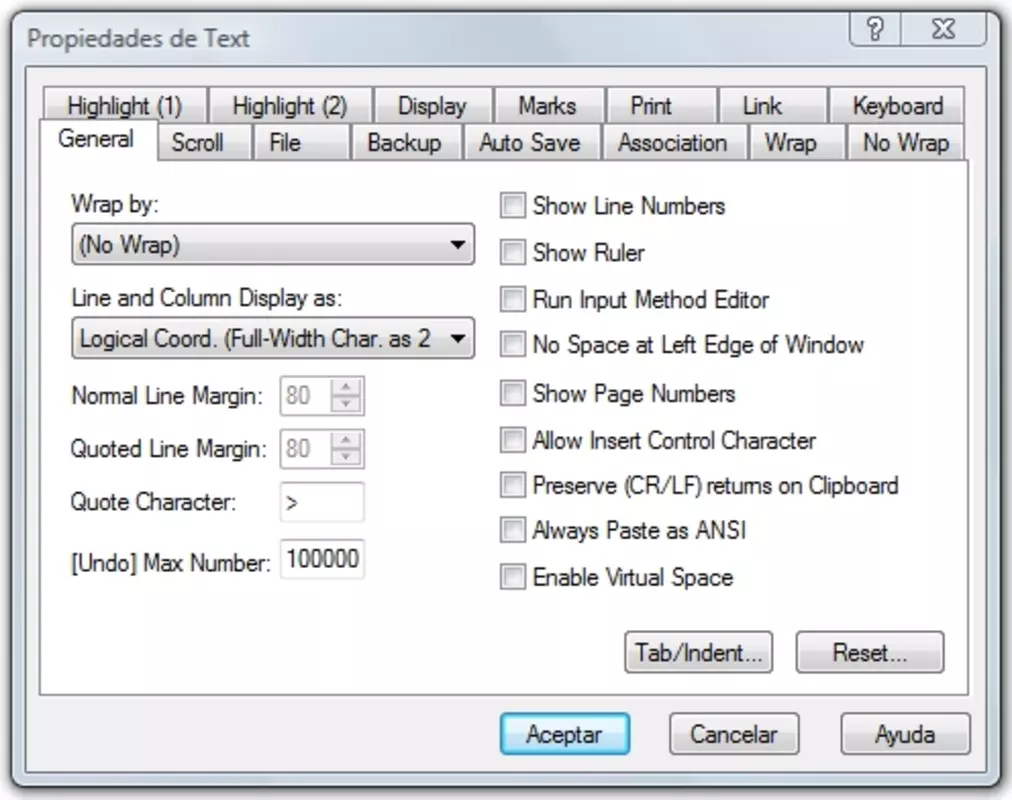Click the help question mark icon

(x=875, y=30)
